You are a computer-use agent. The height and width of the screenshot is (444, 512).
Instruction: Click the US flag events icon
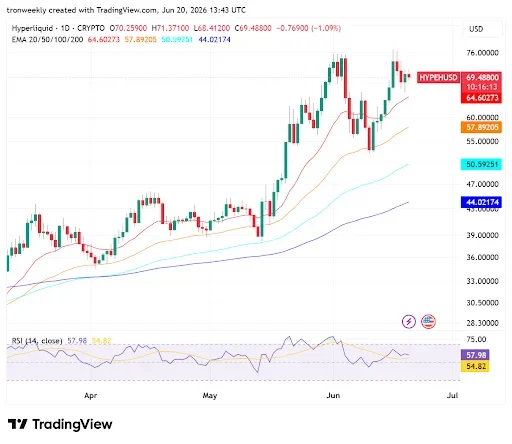coord(428,322)
